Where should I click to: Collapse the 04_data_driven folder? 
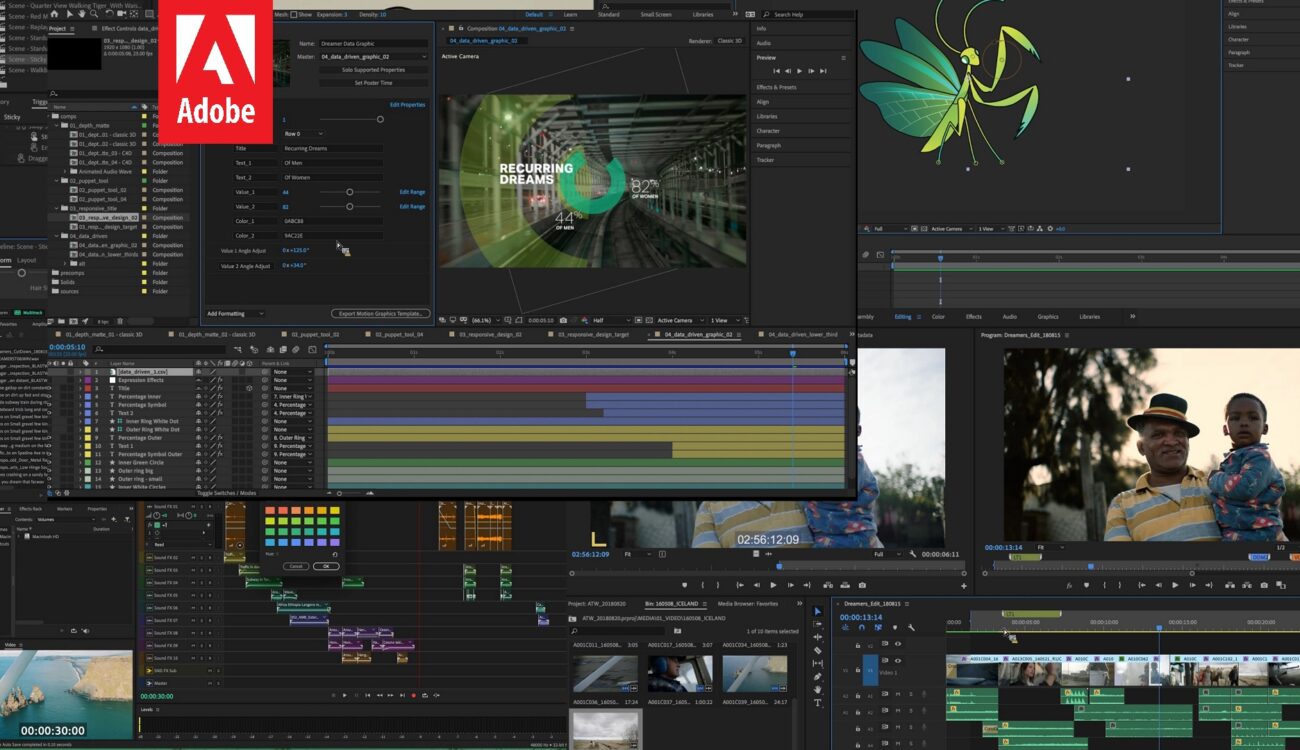pos(55,236)
